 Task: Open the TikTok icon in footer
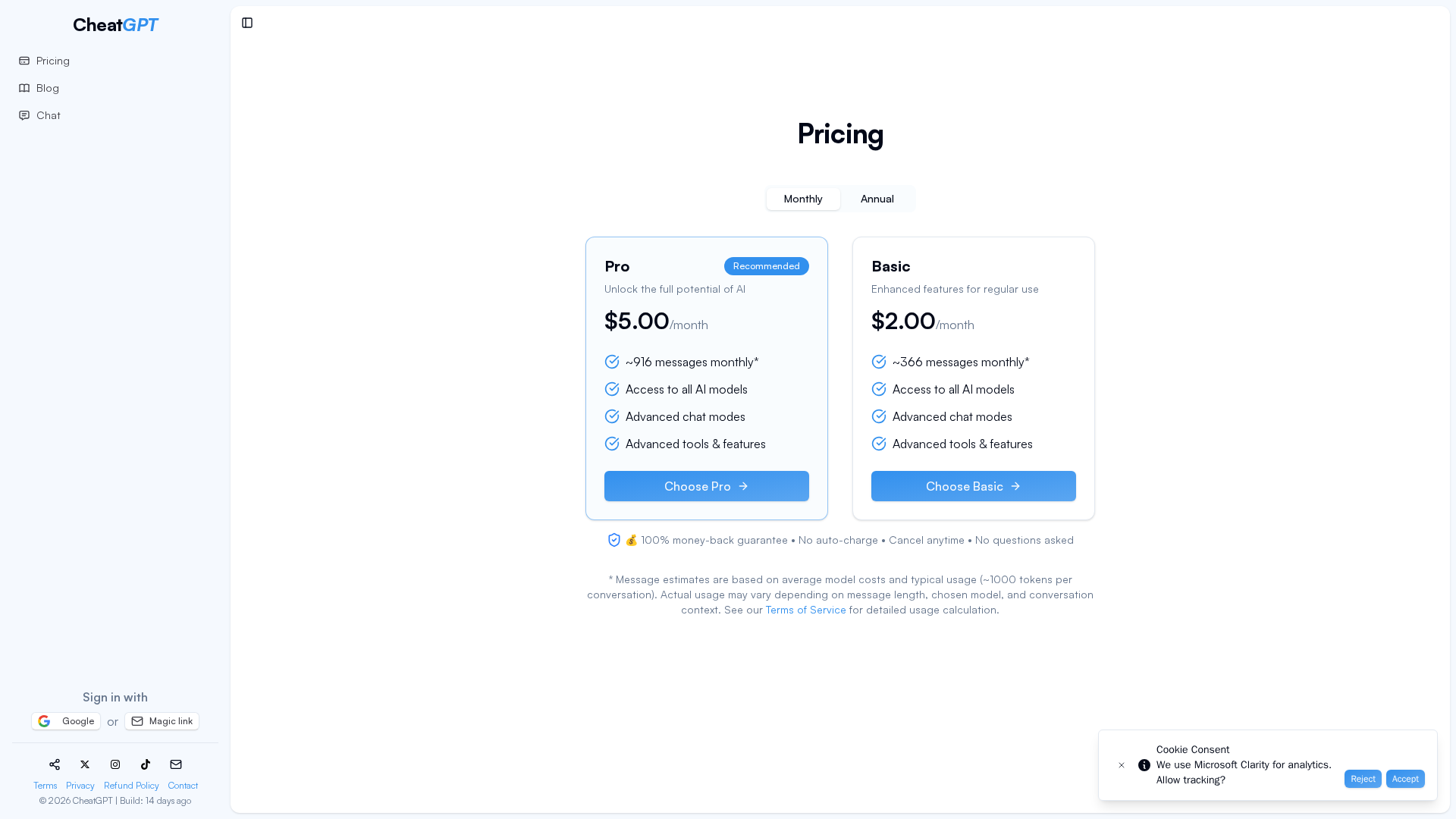tap(145, 764)
